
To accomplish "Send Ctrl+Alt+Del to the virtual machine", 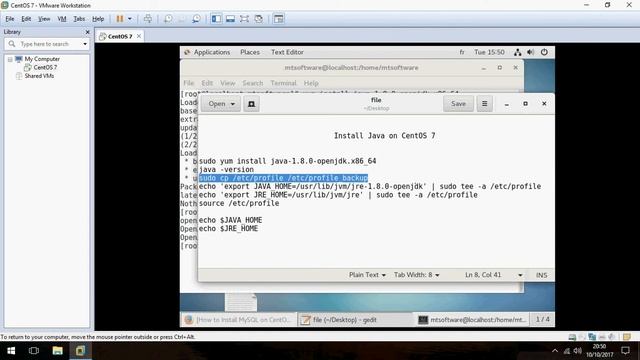I will [148, 19].
